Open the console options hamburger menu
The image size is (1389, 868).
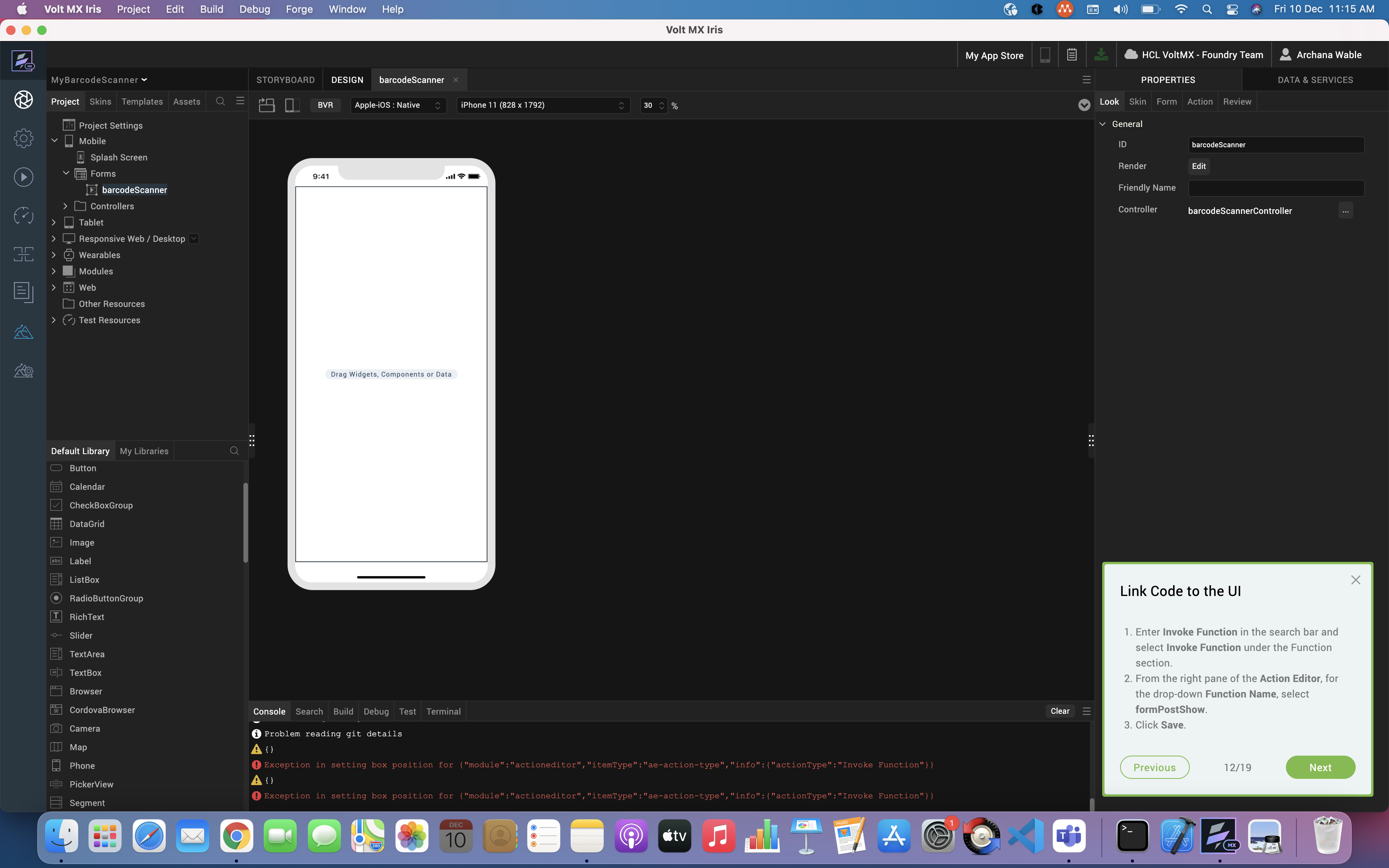pyautogui.click(x=1087, y=711)
